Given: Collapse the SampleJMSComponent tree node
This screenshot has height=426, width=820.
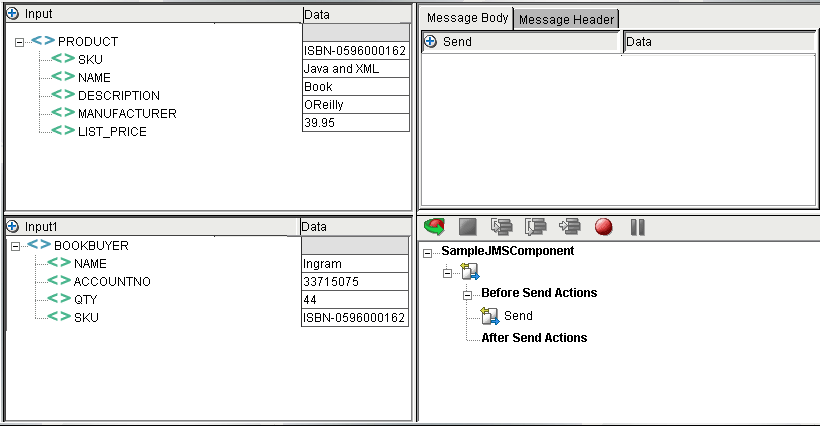Looking at the screenshot, I should pos(427,253).
